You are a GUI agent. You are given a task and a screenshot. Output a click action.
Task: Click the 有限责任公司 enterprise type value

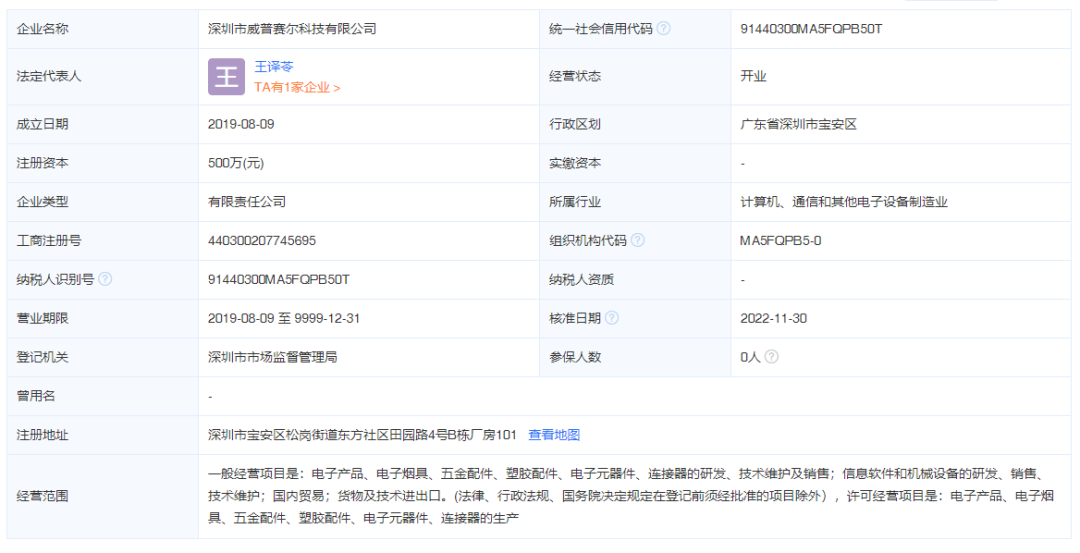coord(247,202)
